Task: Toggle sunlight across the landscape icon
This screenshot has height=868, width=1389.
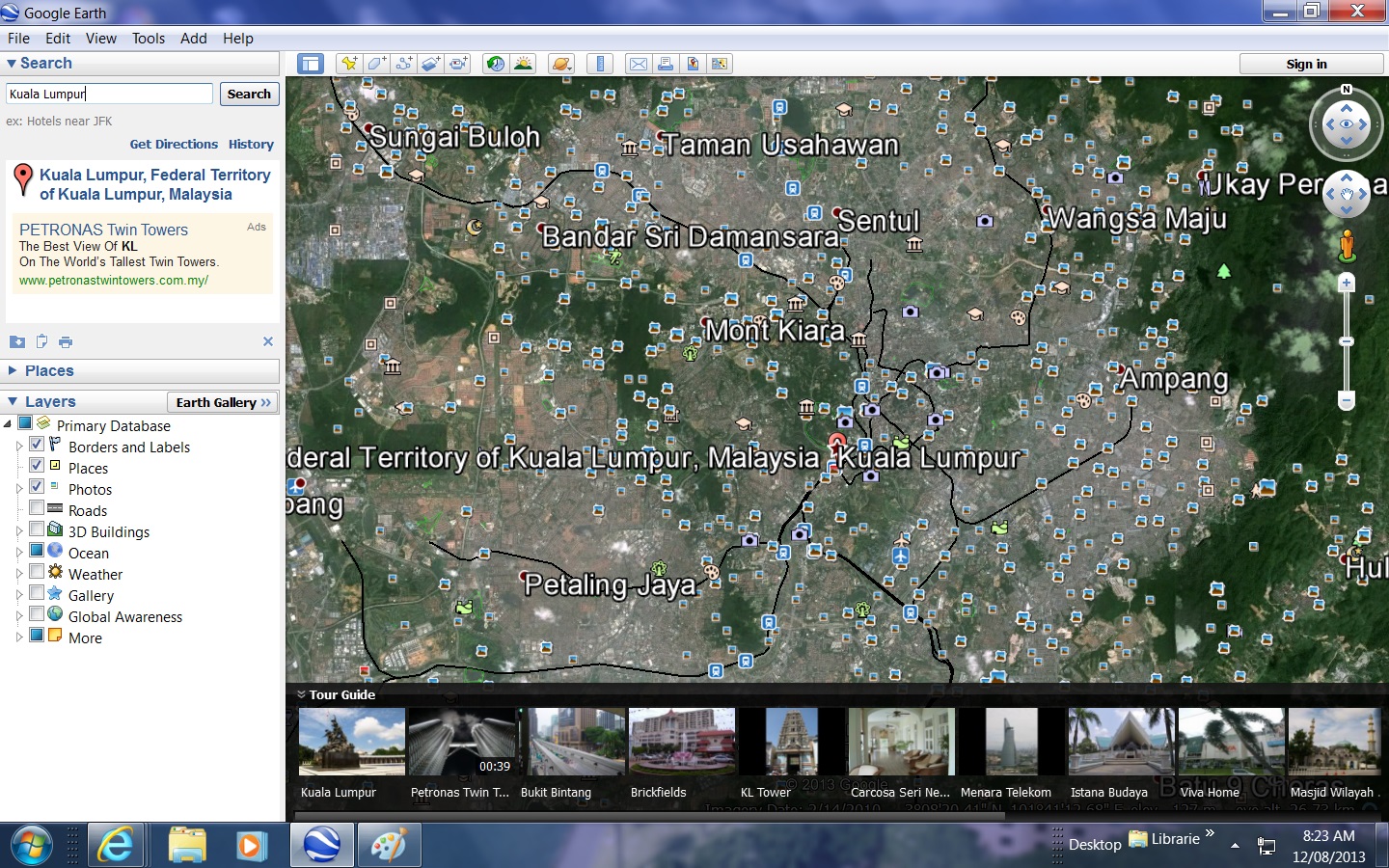Action: tap(523, 64)
